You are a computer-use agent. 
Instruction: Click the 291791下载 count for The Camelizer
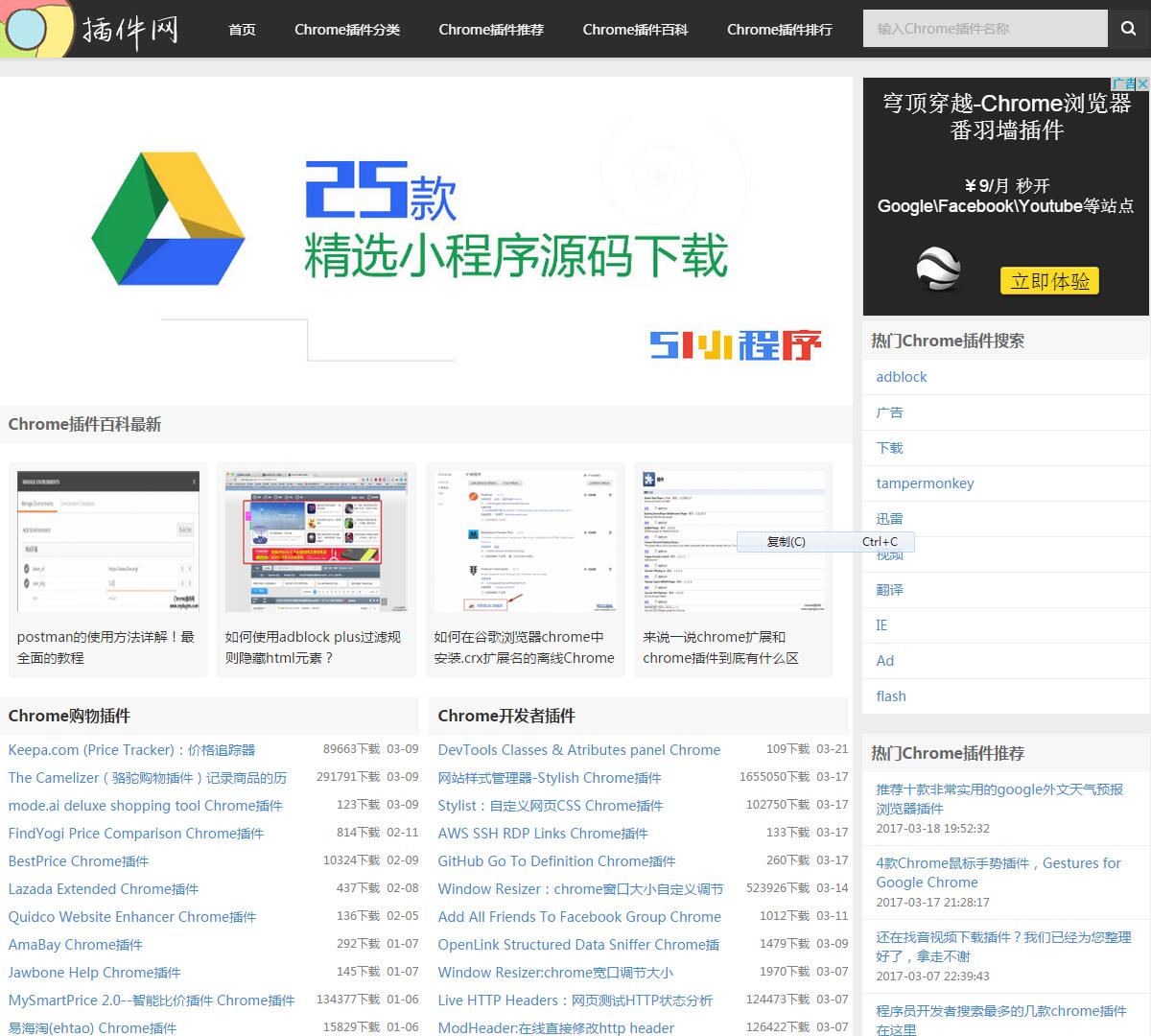[x=348, y=777]
